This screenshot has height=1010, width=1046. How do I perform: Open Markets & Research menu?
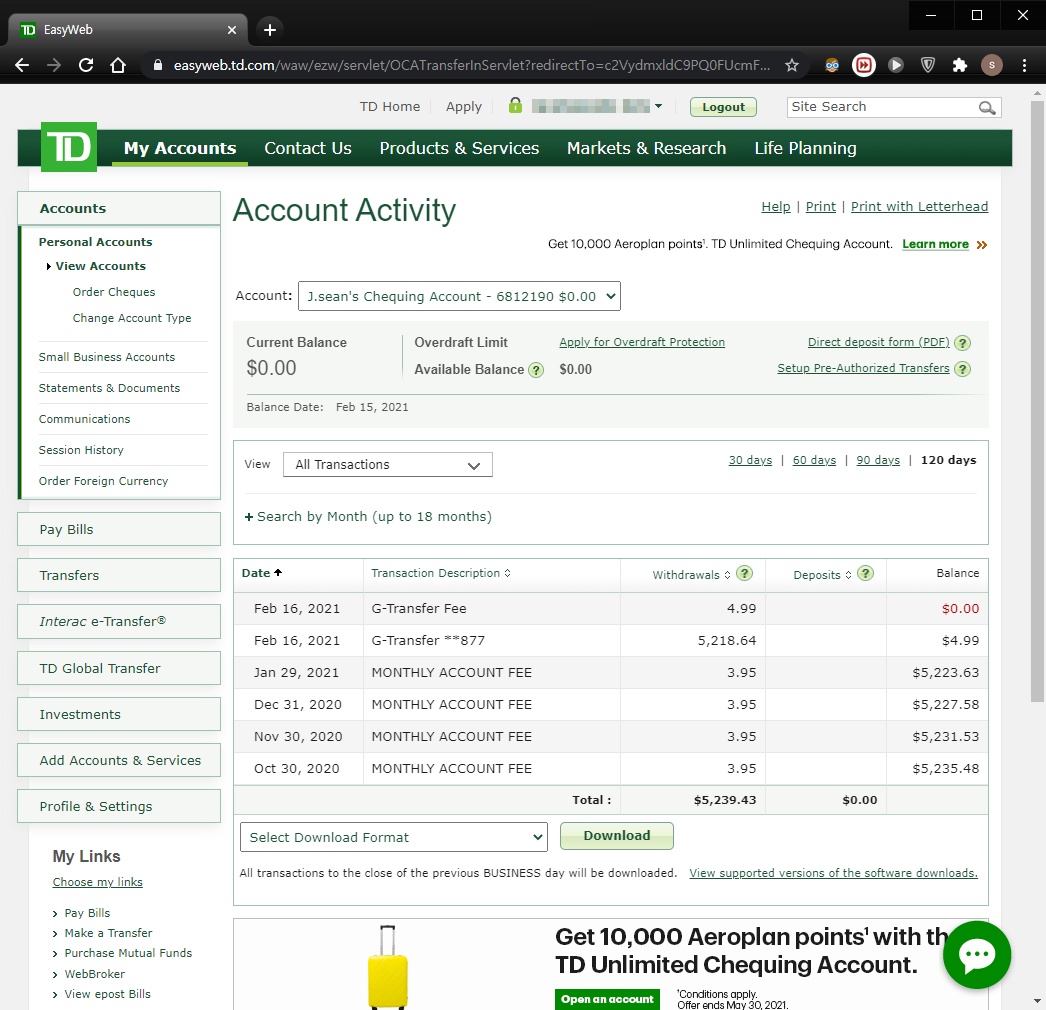[646, 148]
